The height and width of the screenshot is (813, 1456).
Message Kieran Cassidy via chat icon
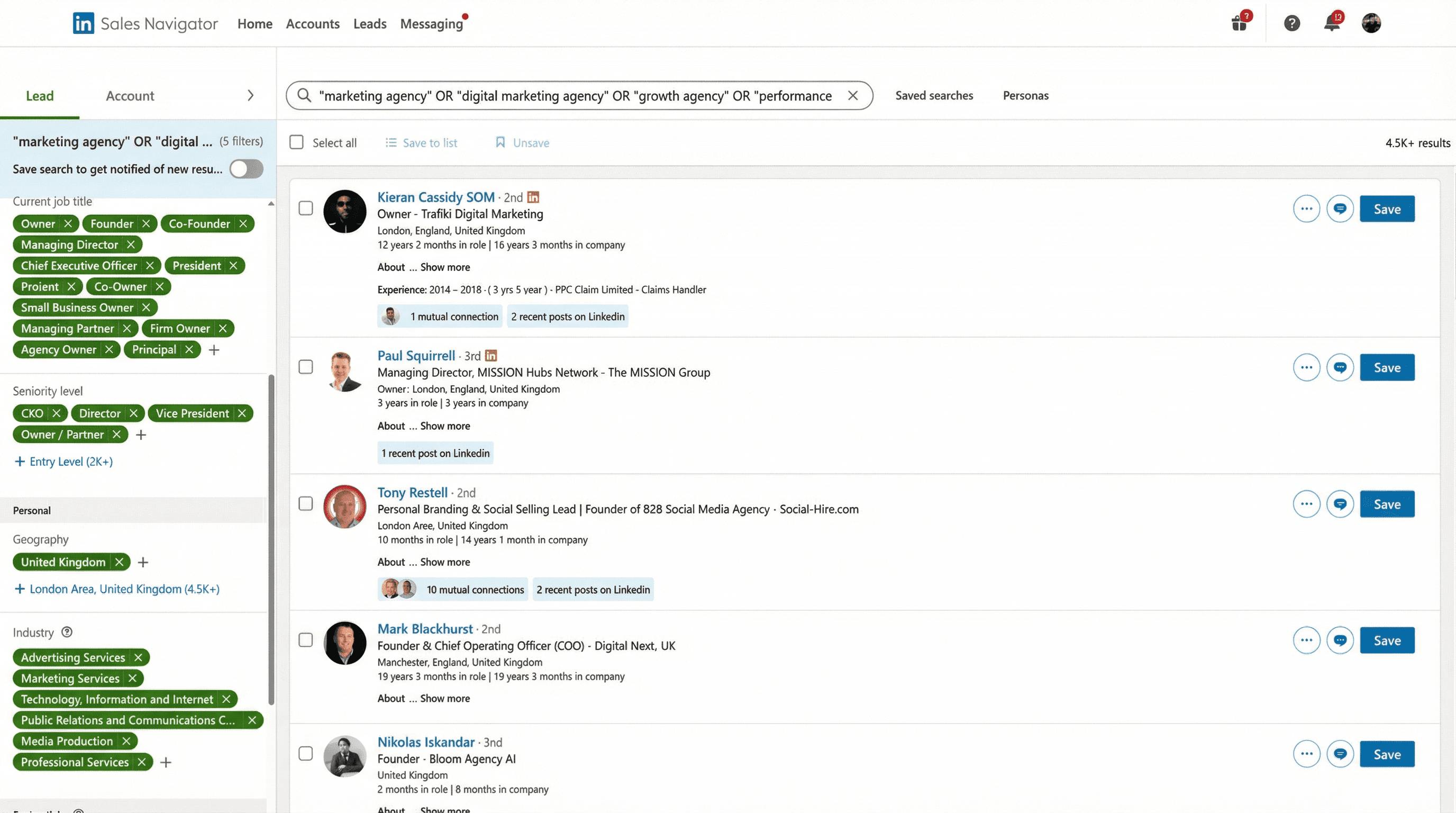point(1340,209)
